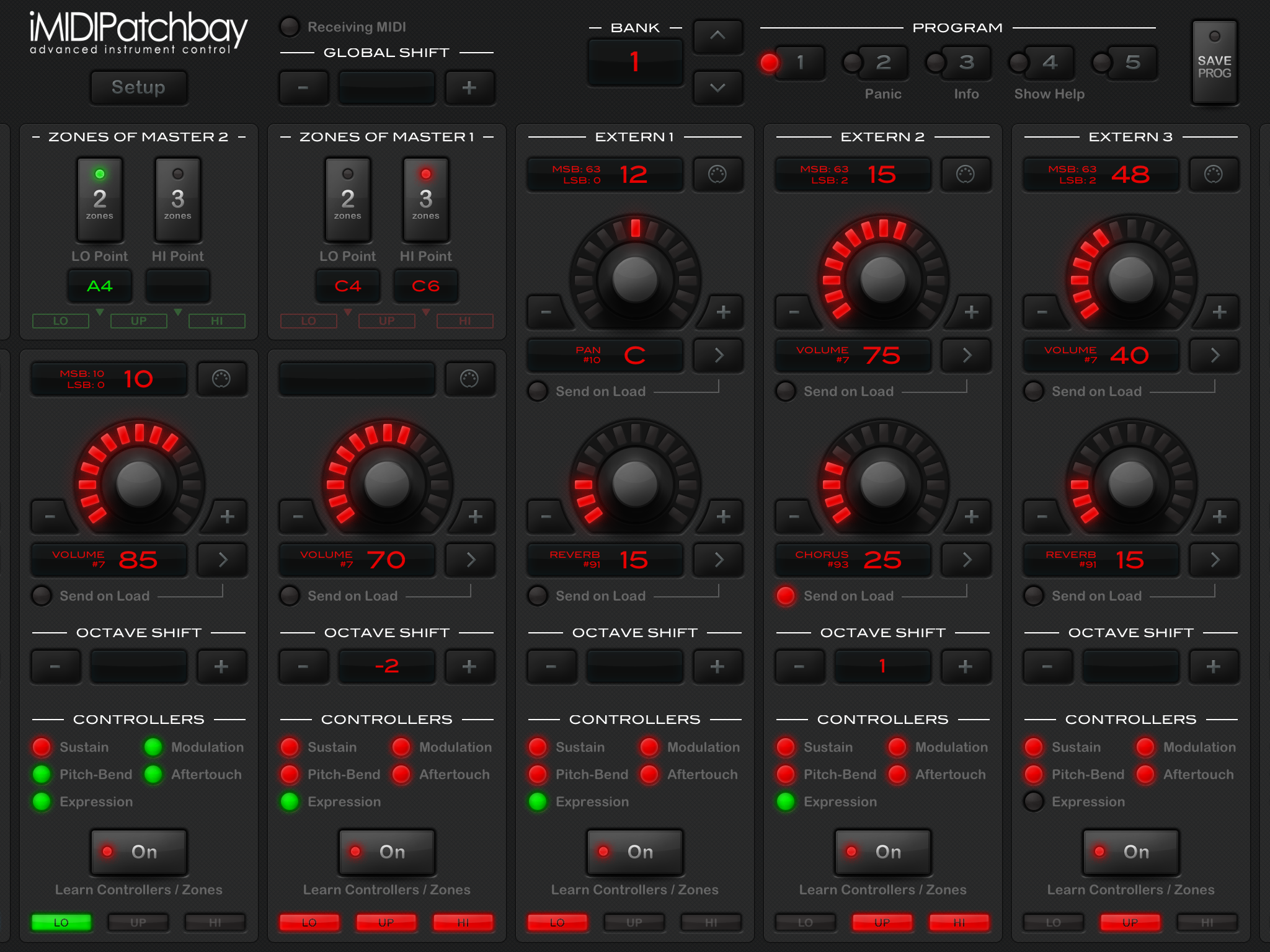Disable Send on Load for Extern 2 Chorus
Viewport: 1270px width, 952px height.
pyautogui.click(x=786, y=596)
